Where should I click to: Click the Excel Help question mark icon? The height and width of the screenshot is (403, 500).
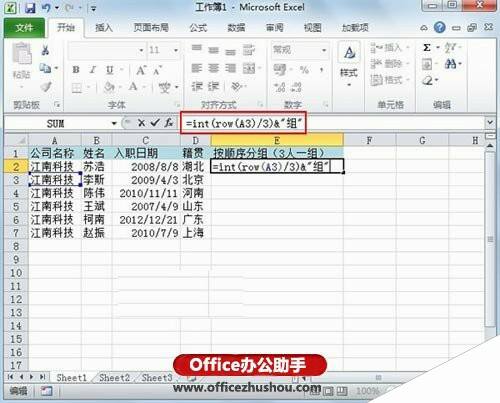(440, 27)
